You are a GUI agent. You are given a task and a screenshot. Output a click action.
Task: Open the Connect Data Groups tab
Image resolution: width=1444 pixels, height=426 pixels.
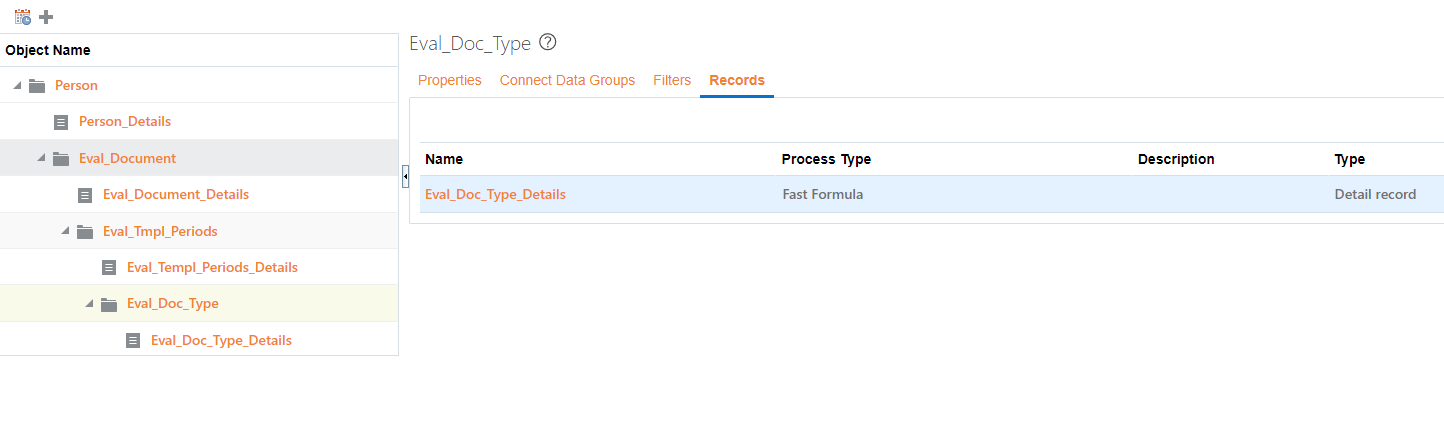click(567, 80)
